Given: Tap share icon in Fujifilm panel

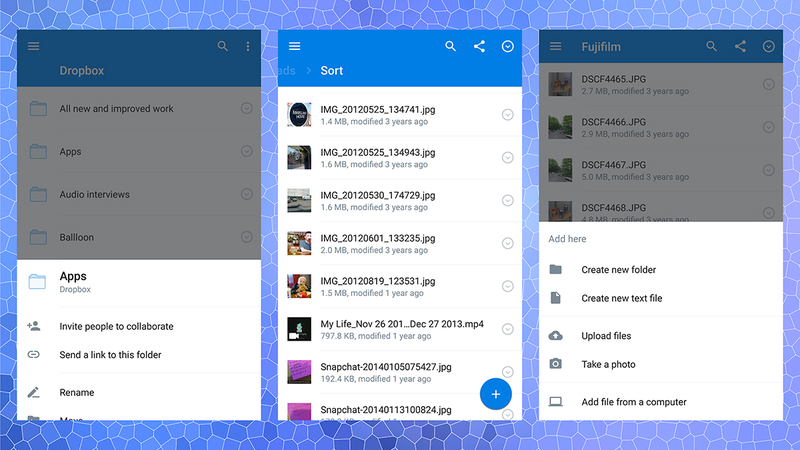Looking at the screenshot, I should [x=740, y=46].
